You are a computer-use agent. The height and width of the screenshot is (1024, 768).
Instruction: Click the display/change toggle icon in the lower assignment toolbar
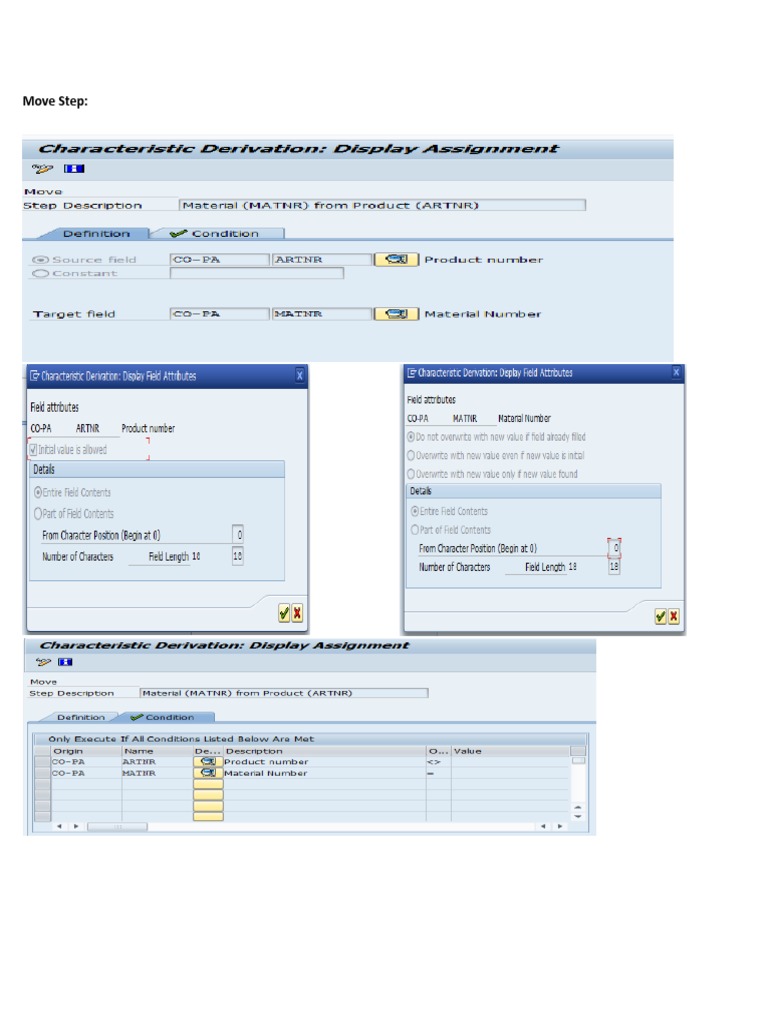[x=43, y=662]
